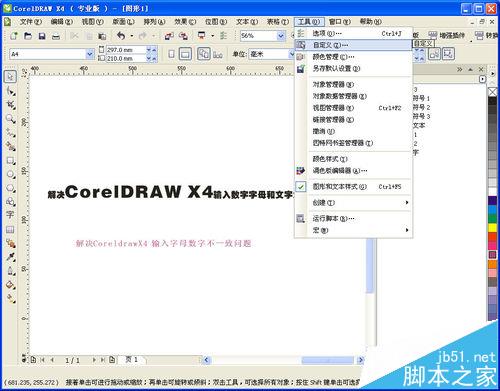
Task: Open the A4 paper size dropdown
Action: pos(90,54)
